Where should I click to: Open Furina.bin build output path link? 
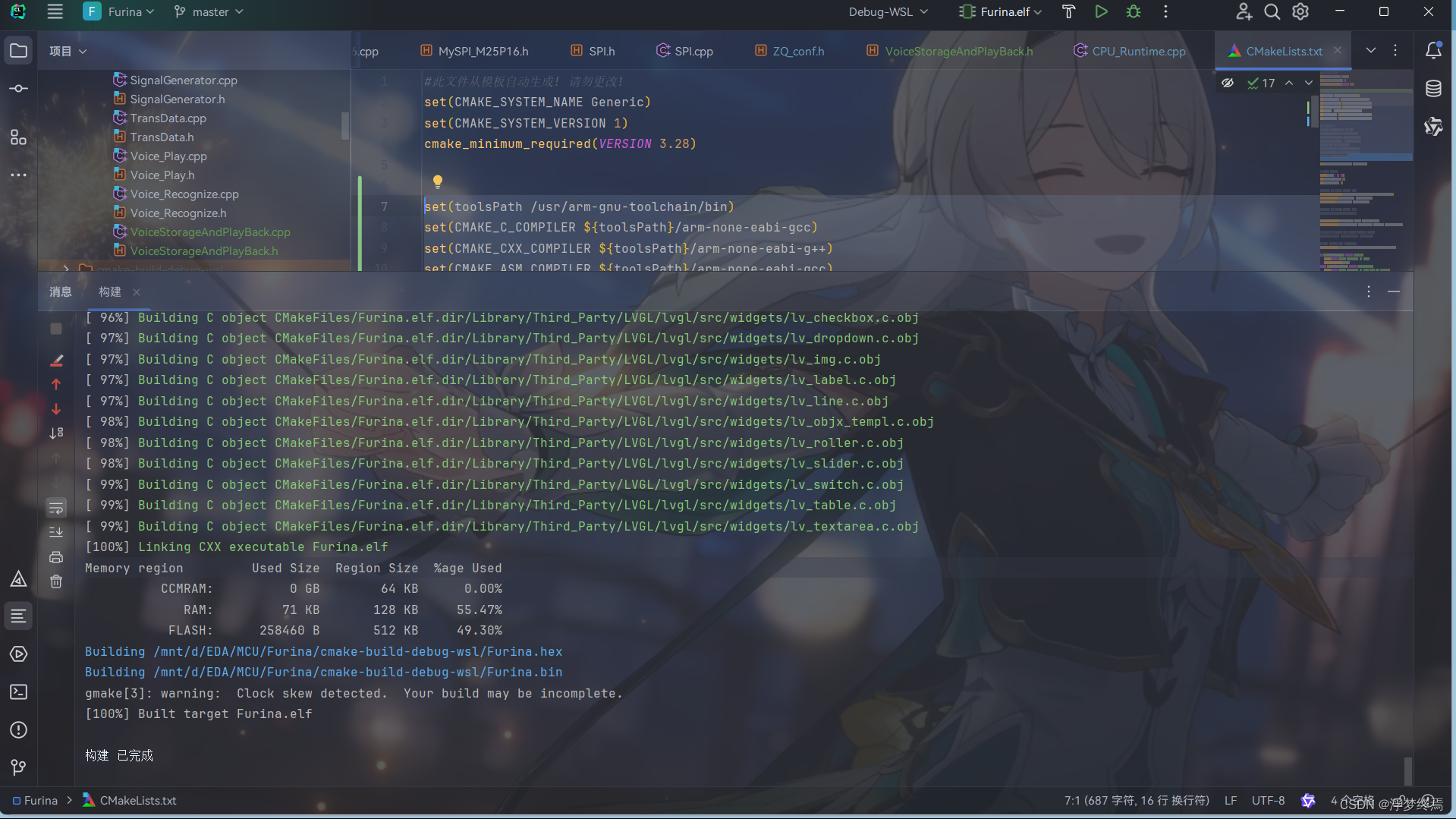[x=358, y=672]
